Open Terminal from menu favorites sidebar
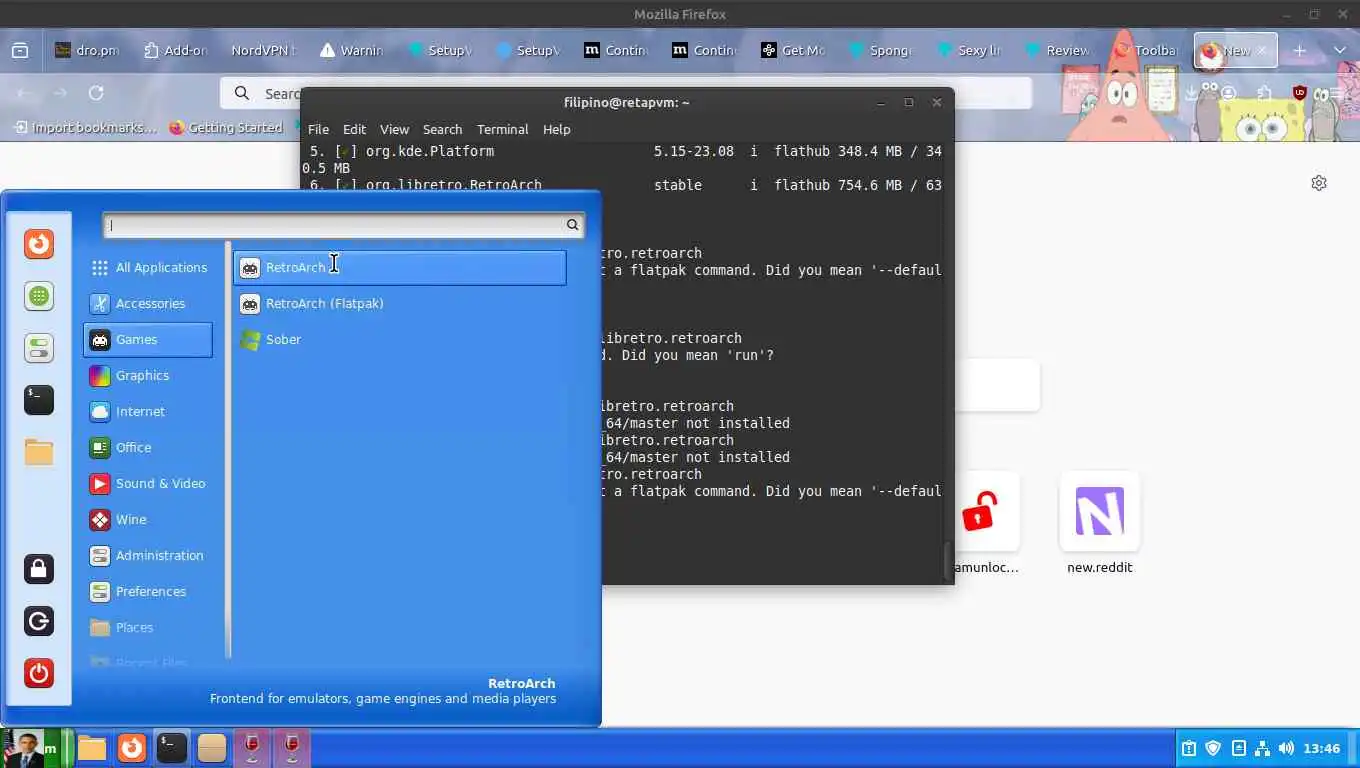 39,400
